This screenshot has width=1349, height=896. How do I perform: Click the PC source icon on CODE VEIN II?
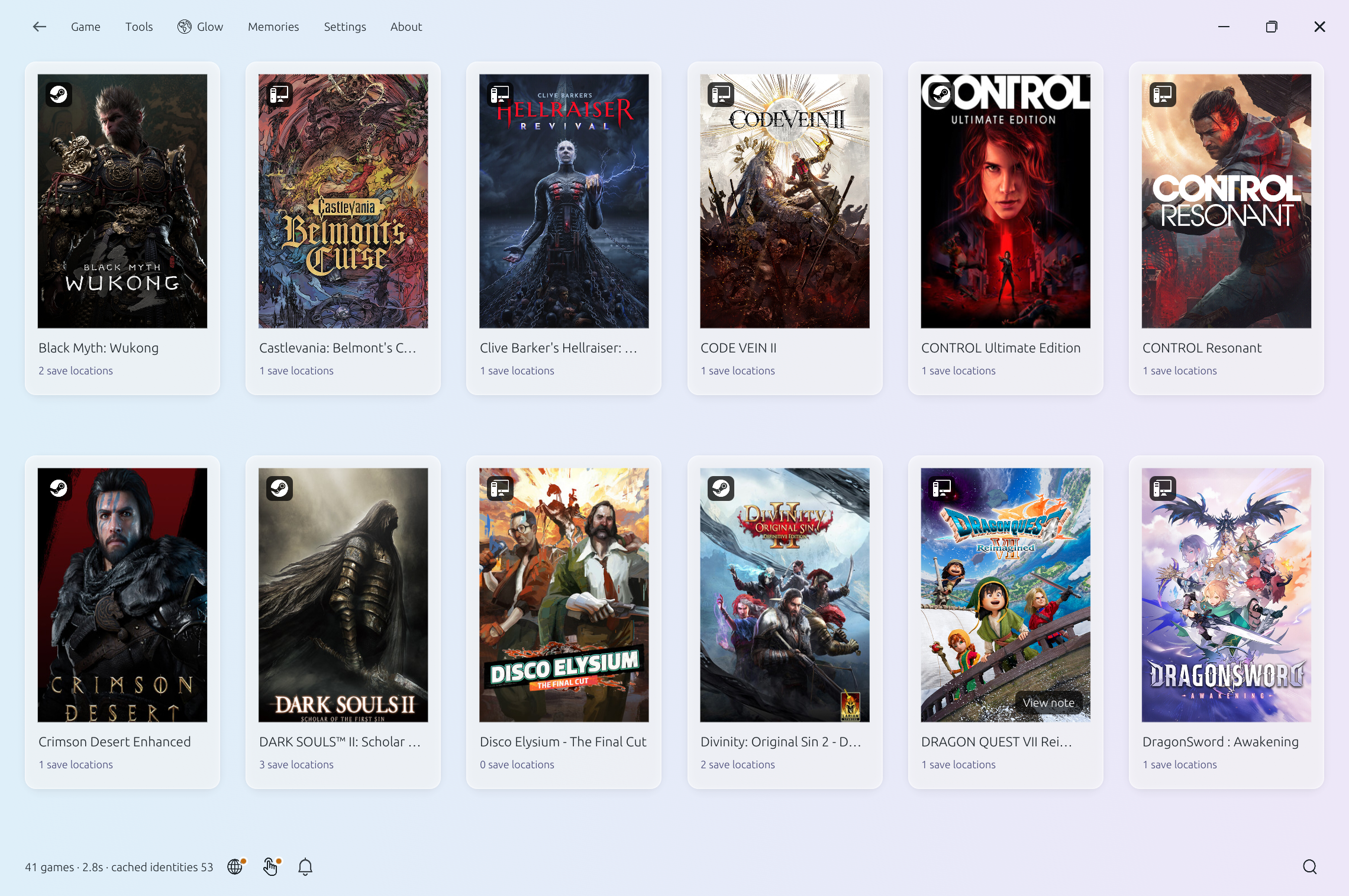(x=721, y=94)
